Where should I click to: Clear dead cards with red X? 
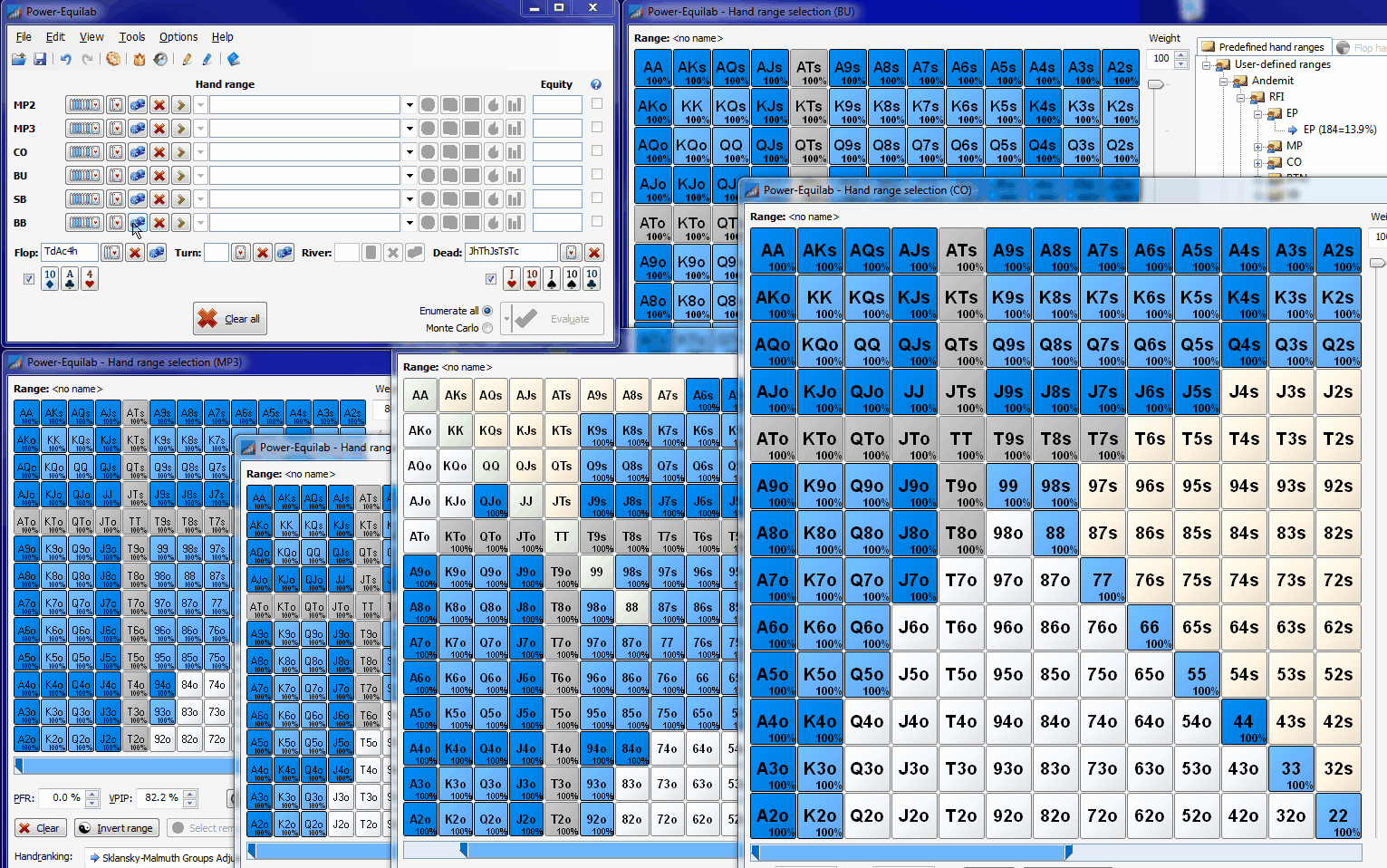(x=594, y=253)
